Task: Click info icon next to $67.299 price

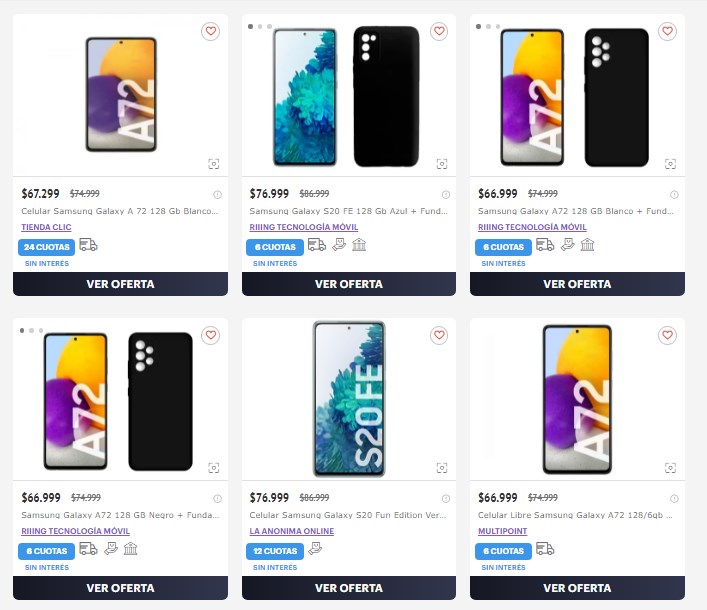Action: click(x=217, y=194)
